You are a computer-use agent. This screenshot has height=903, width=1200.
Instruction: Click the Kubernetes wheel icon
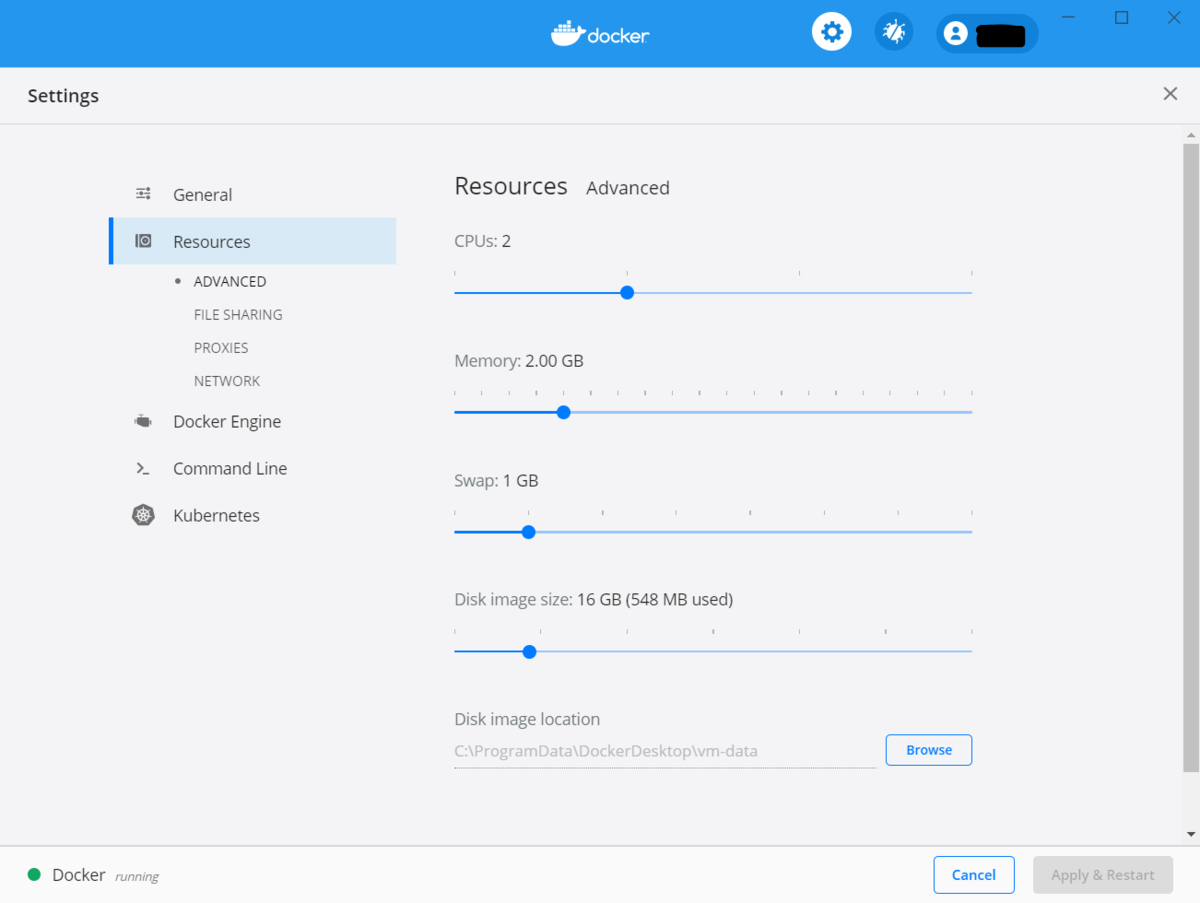(x=144, y=515)
